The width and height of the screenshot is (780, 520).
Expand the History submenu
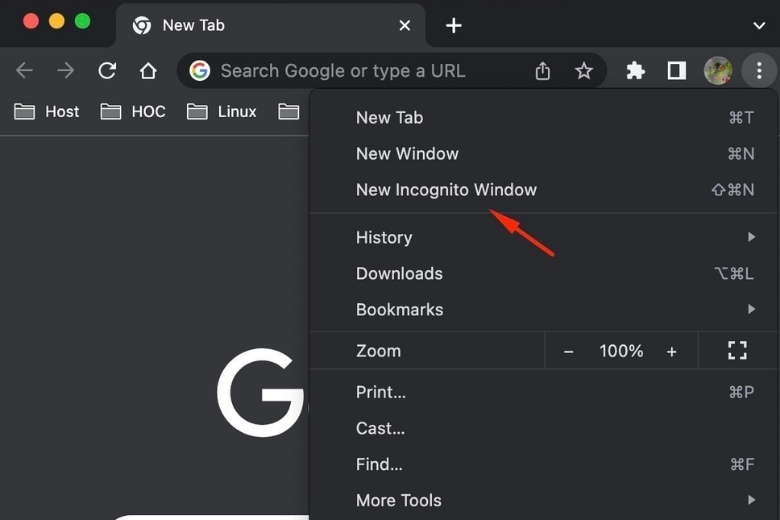(x=543, y=237)
